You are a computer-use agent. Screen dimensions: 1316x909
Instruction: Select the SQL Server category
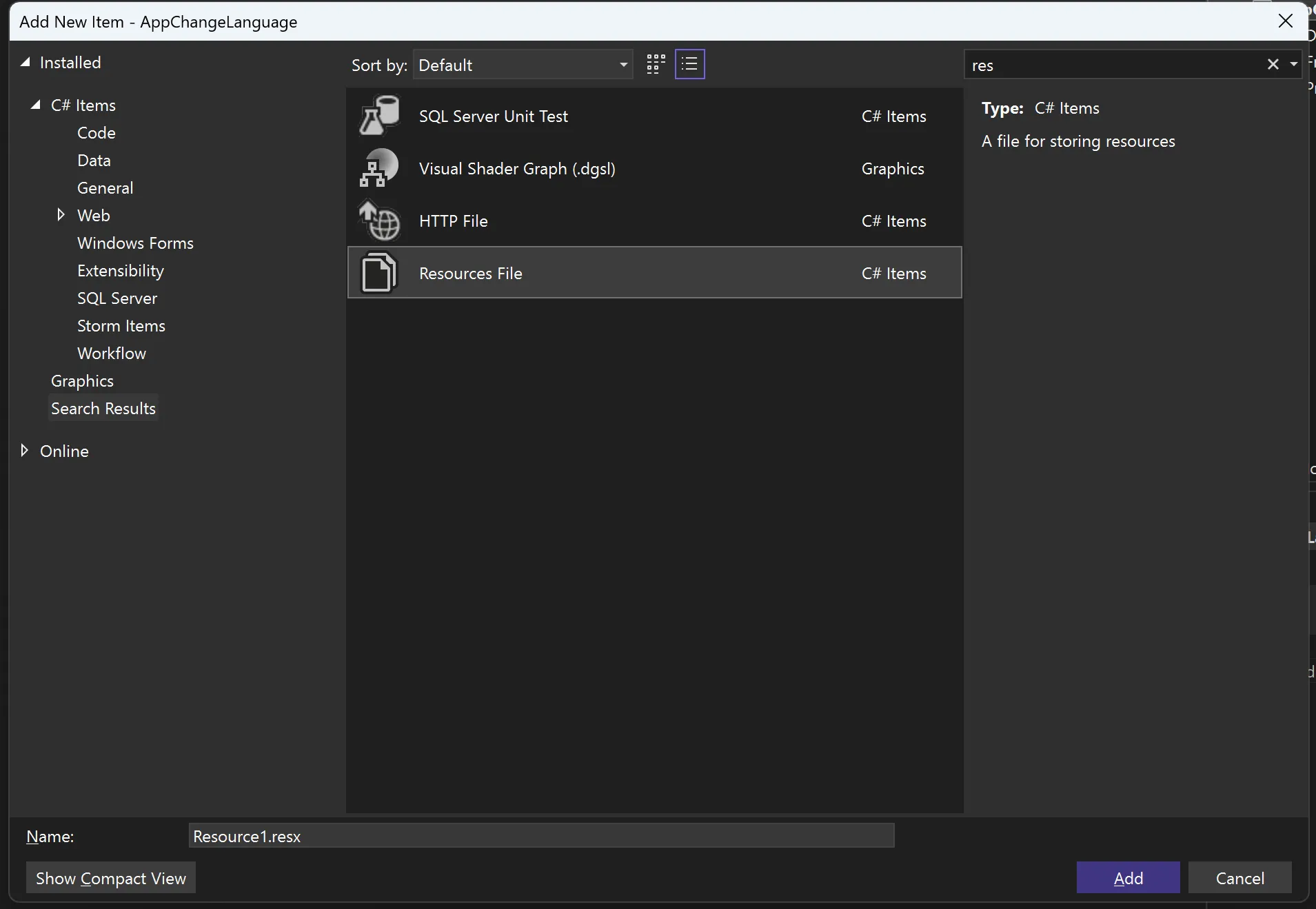click(117, 298)
